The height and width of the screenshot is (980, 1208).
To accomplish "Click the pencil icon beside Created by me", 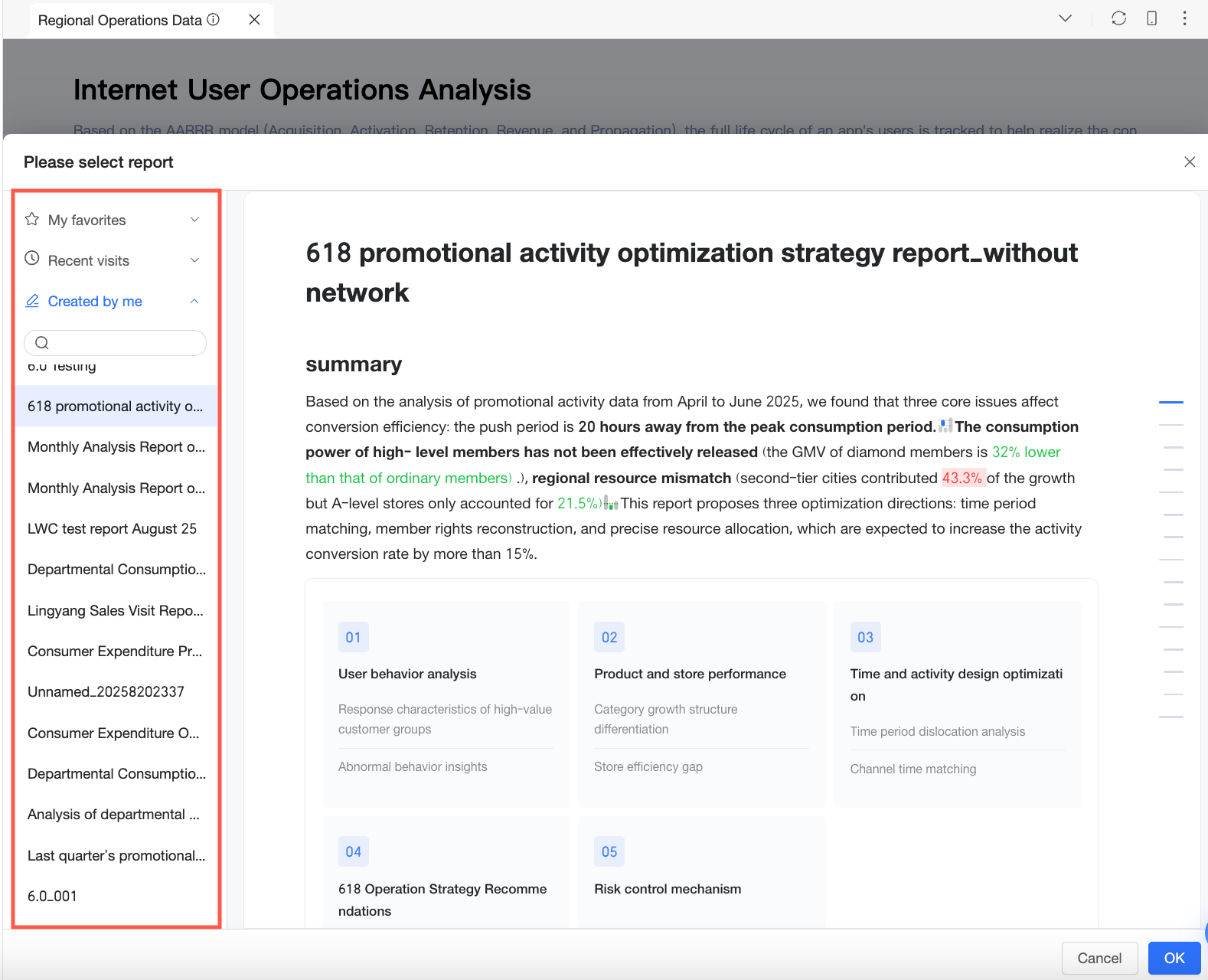I will coord(32,301).
